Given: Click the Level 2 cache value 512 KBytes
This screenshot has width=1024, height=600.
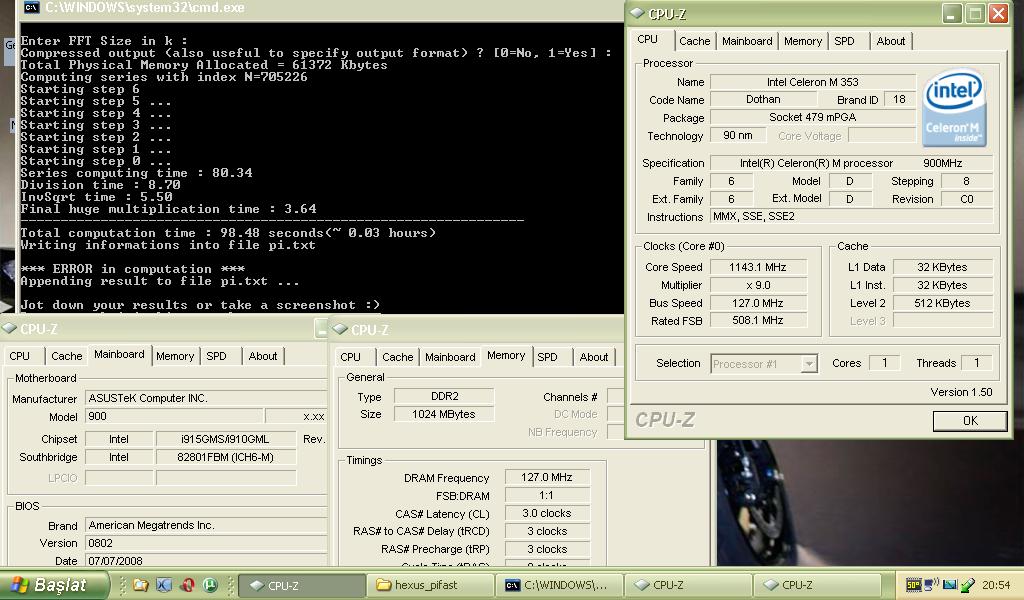Looking at the screenshot, I should tap(942, 303).
